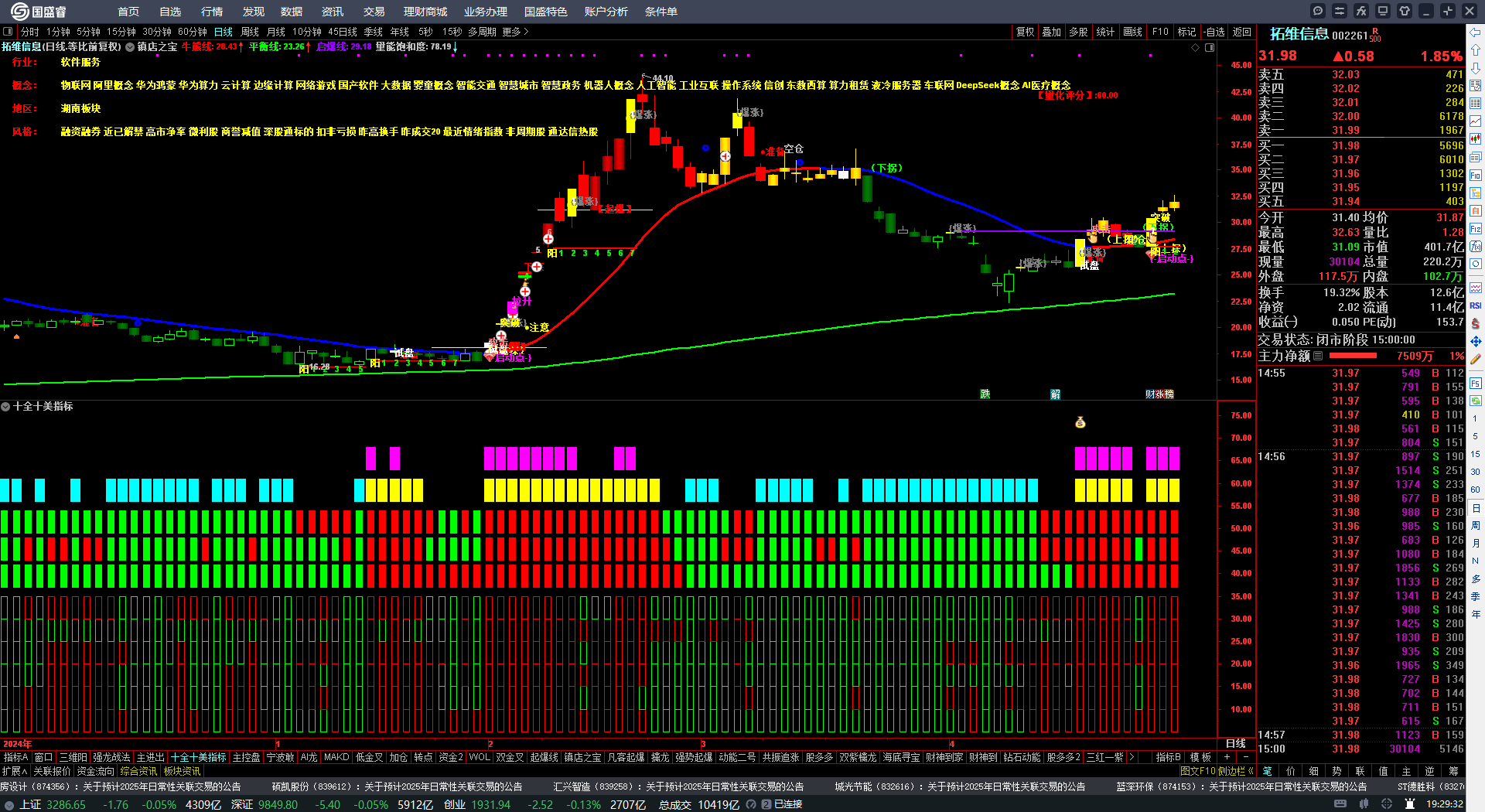Click the 统计 statistics button

pyautogui.click(x=1106, y=32)
